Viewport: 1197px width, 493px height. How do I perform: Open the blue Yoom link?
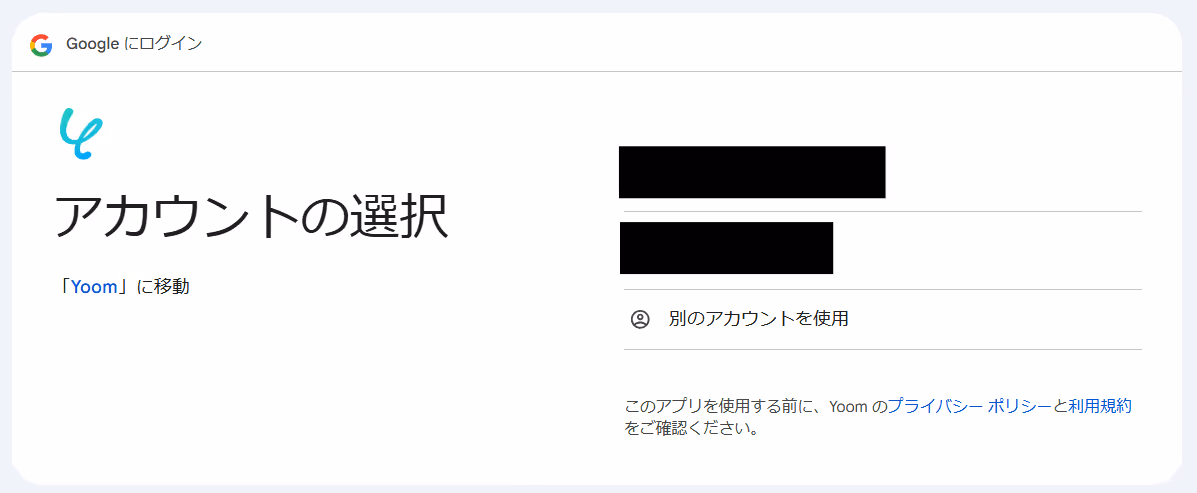[94, 287]
